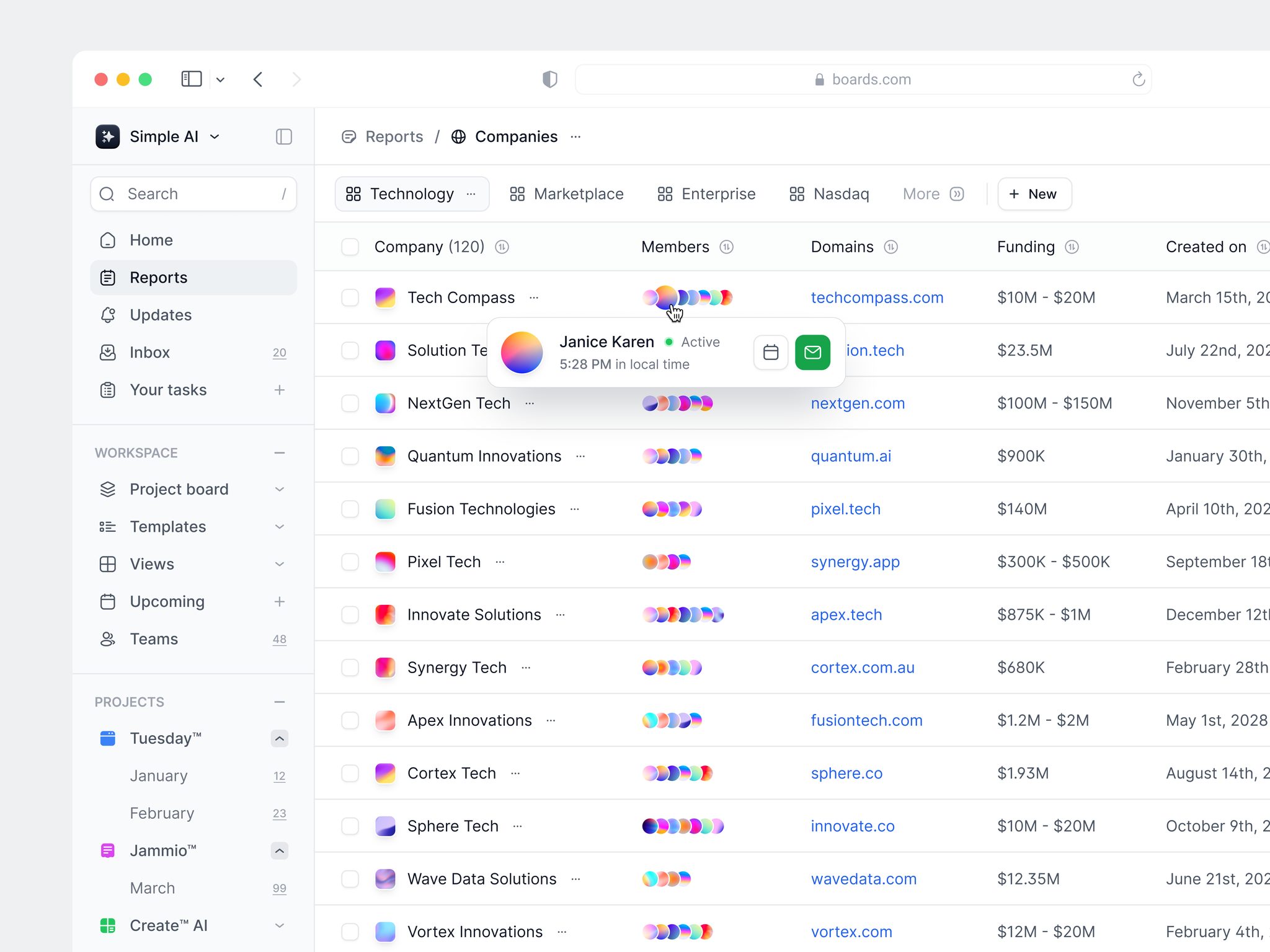Select the Quantum Innovations row checkbox
This screenshot has width=1270, height=952.
[350, 456]
